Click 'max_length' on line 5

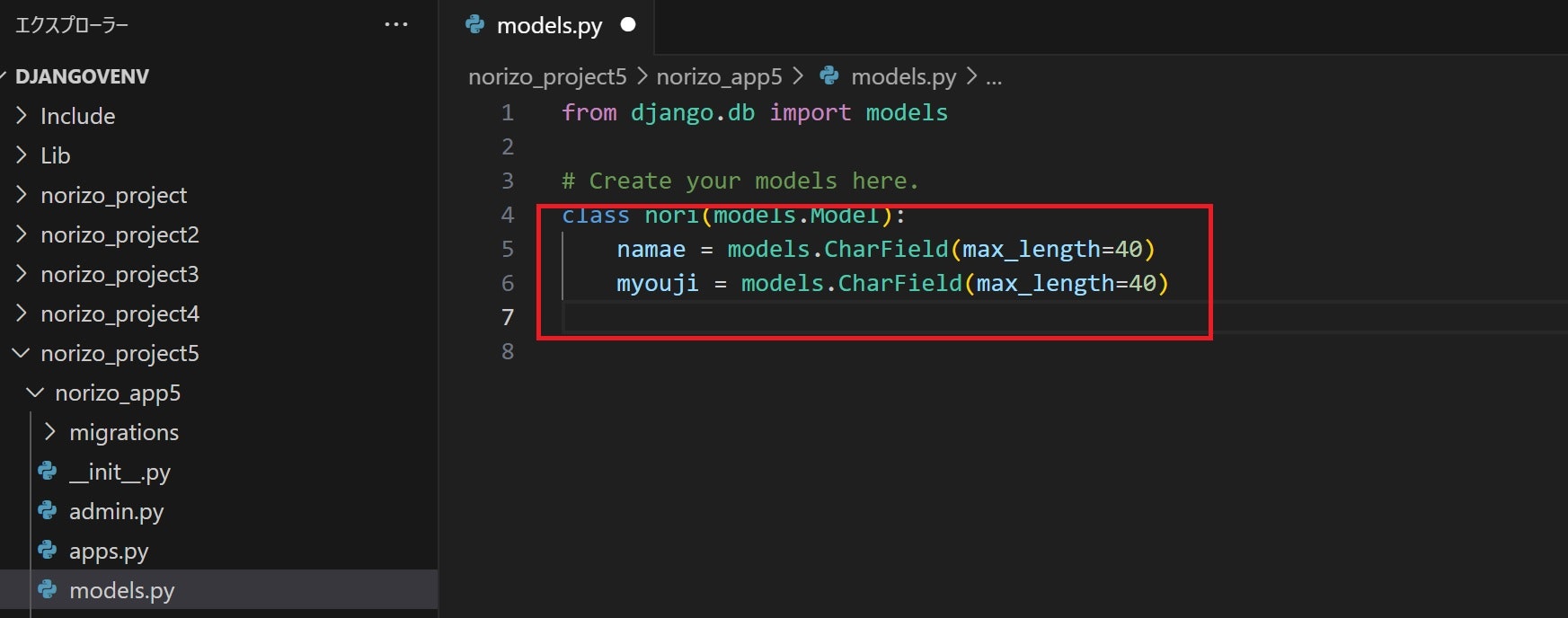(1032, 250)
